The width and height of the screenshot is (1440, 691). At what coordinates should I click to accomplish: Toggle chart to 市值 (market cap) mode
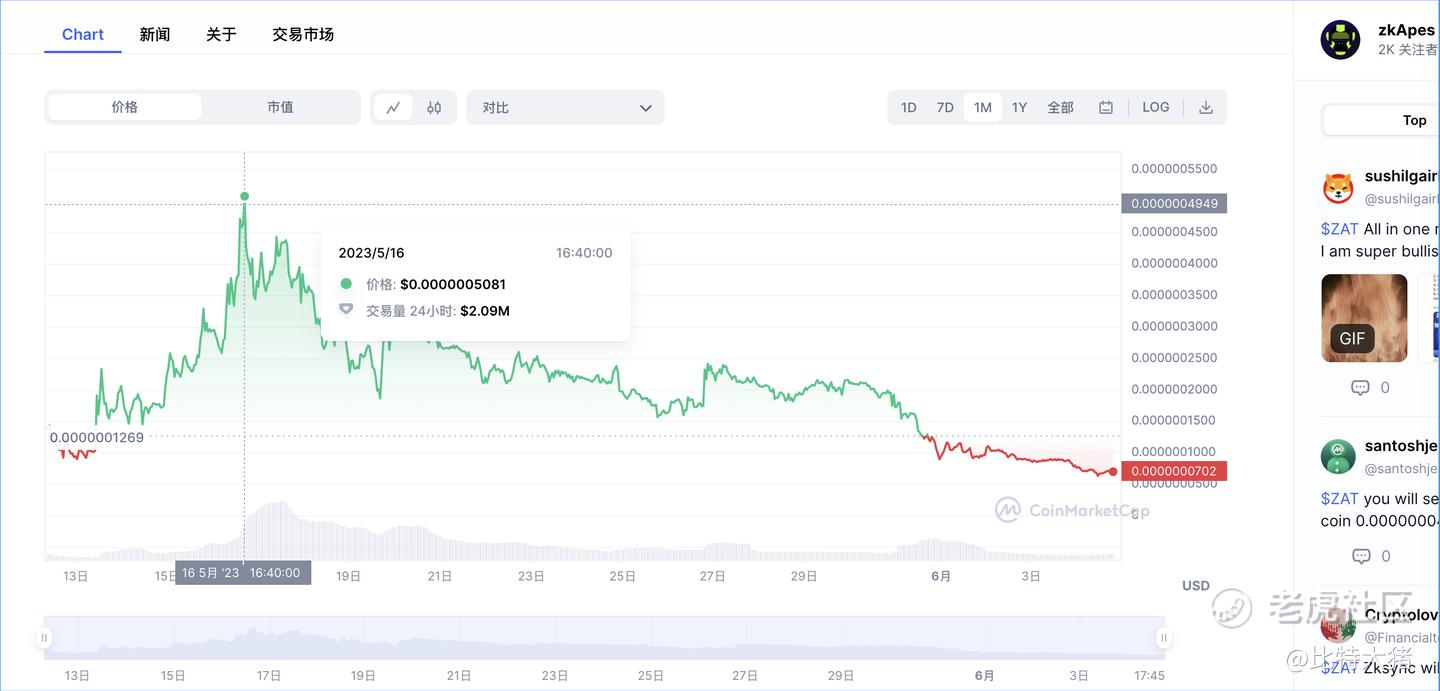280,108
